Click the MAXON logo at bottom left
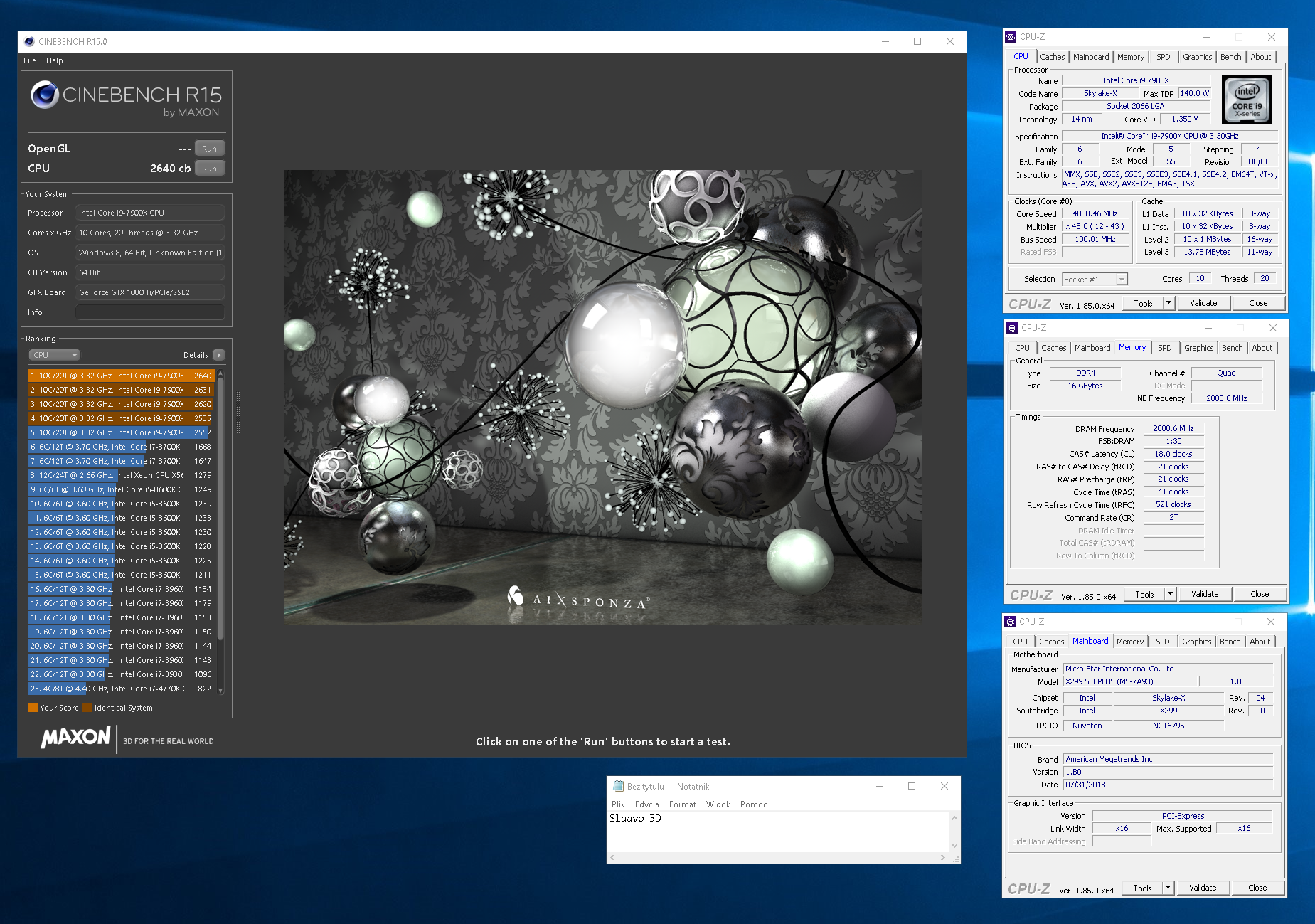Viewport: 1315px width, 924px height. tap(76, 738)
